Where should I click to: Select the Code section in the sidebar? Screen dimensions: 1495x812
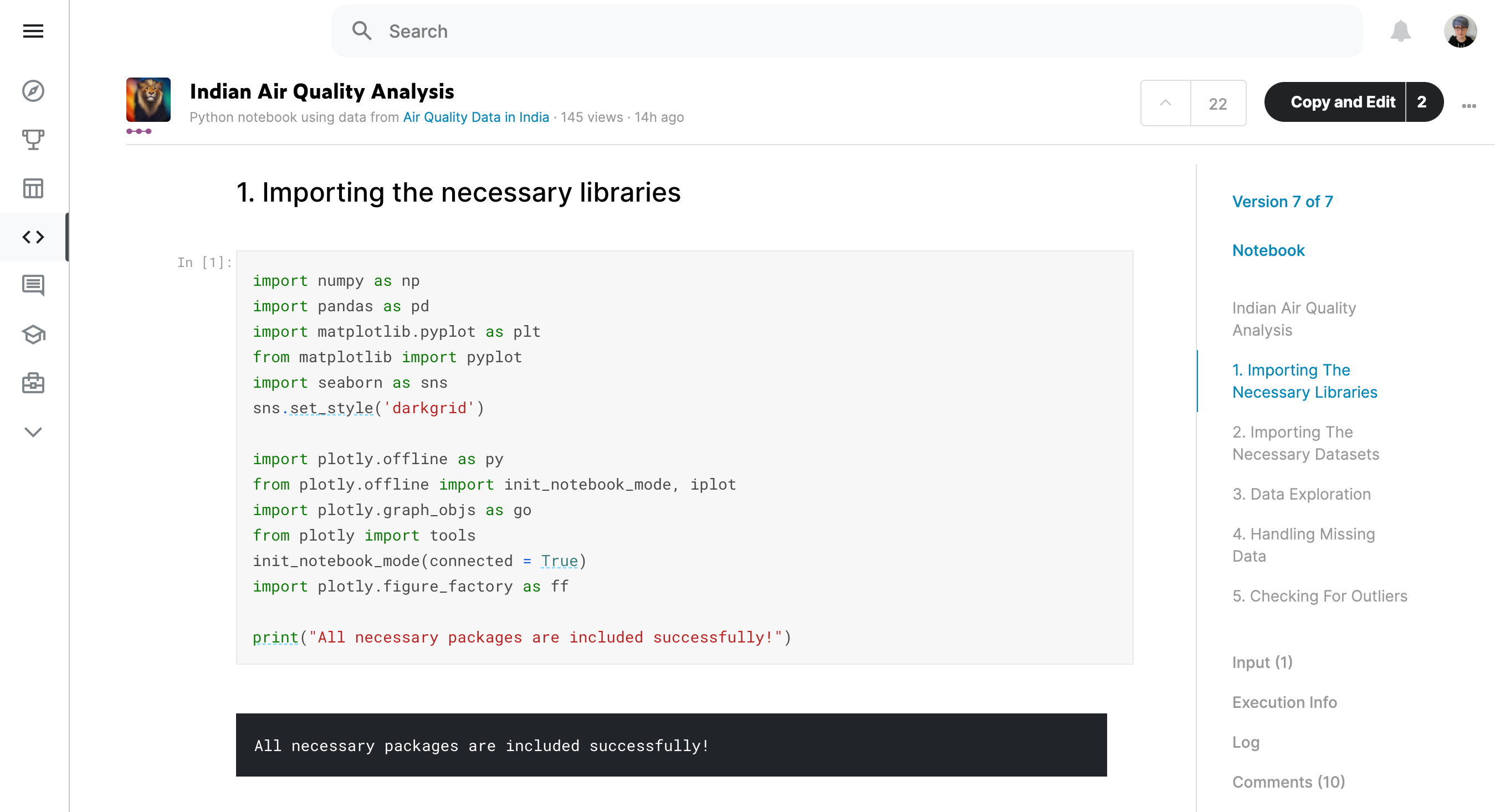tap(33, 236)
